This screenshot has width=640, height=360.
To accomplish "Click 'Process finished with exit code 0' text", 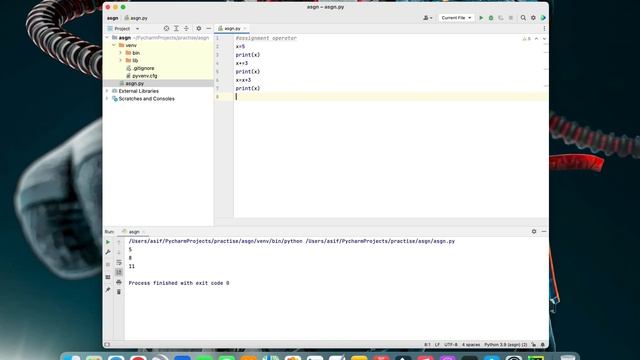I will 179,283.
